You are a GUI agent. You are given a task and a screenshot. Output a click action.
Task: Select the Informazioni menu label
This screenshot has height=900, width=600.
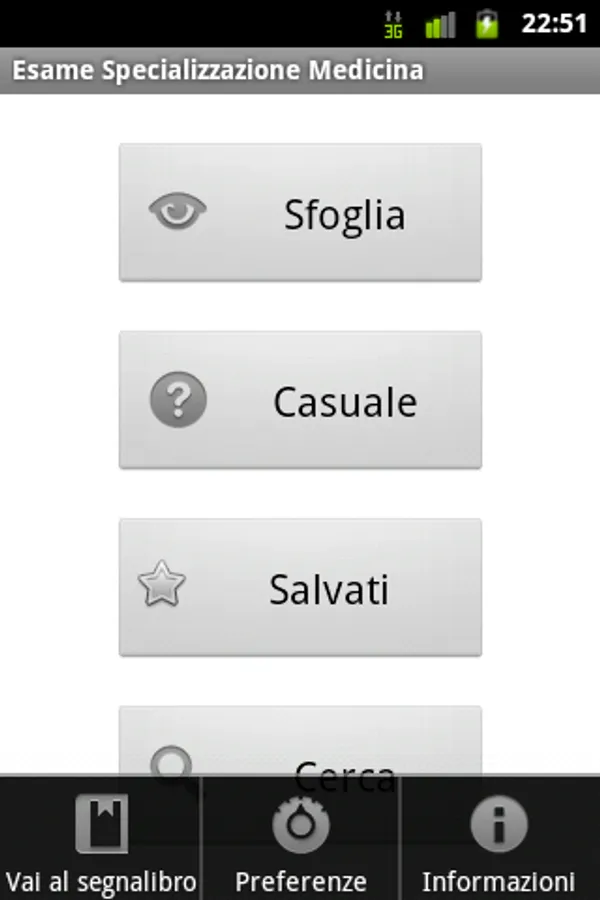click(x=499, y=882)
